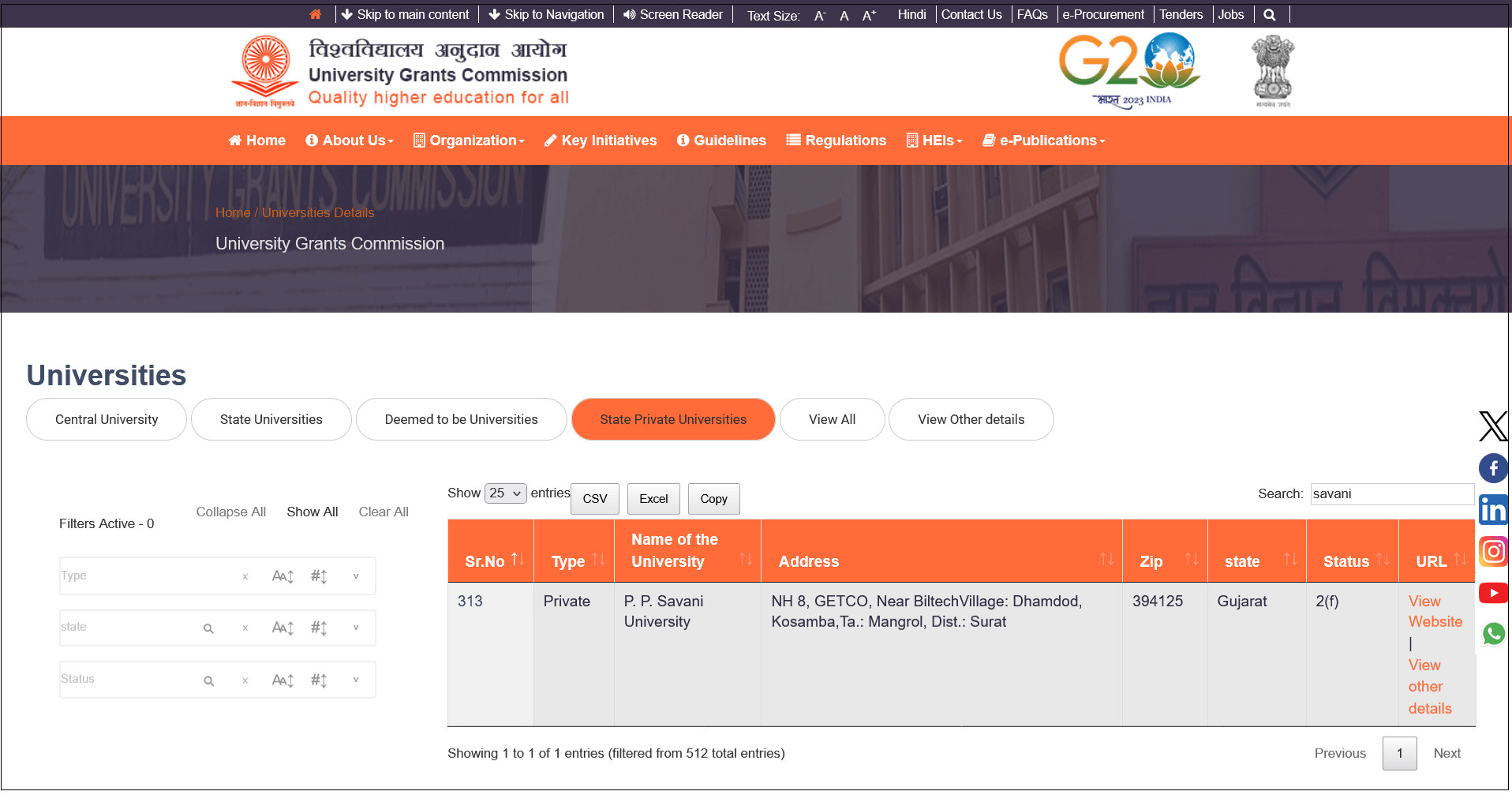Open Guidelines menu item

(721, 141)
